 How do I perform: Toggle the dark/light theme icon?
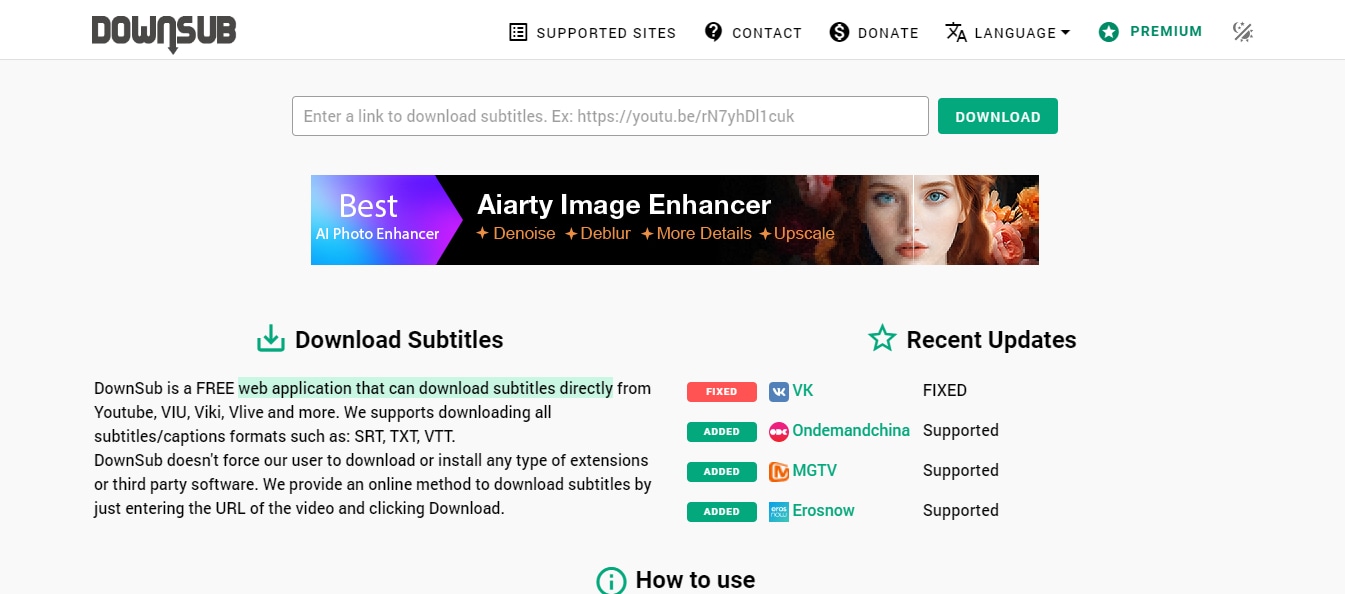tap(1243, 32)
